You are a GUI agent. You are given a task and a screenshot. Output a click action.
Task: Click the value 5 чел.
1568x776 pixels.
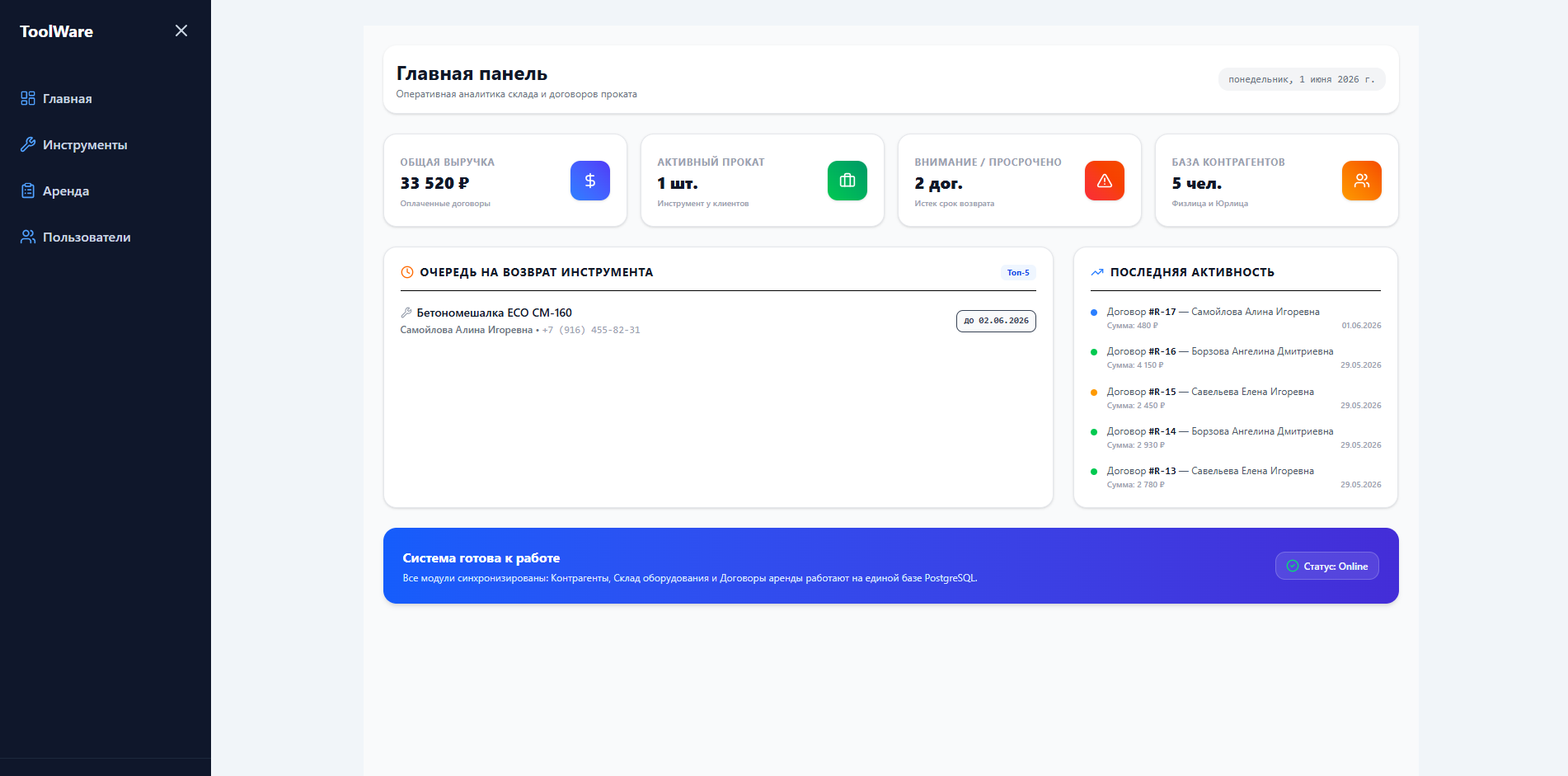(1196, 183)
